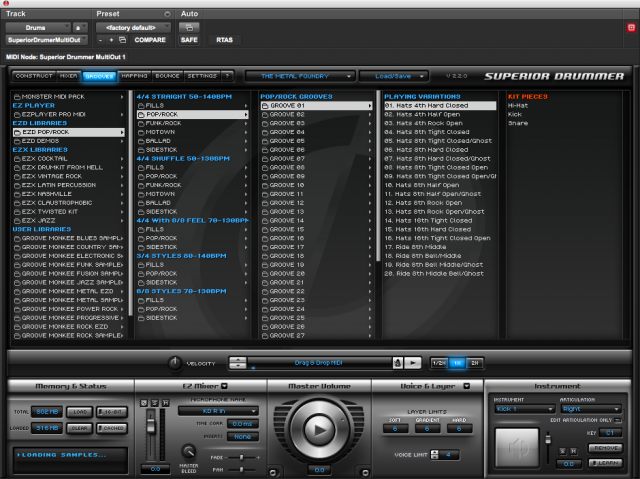Select normal 1x tempo
The image size is (640, 479).
point(457,363)
